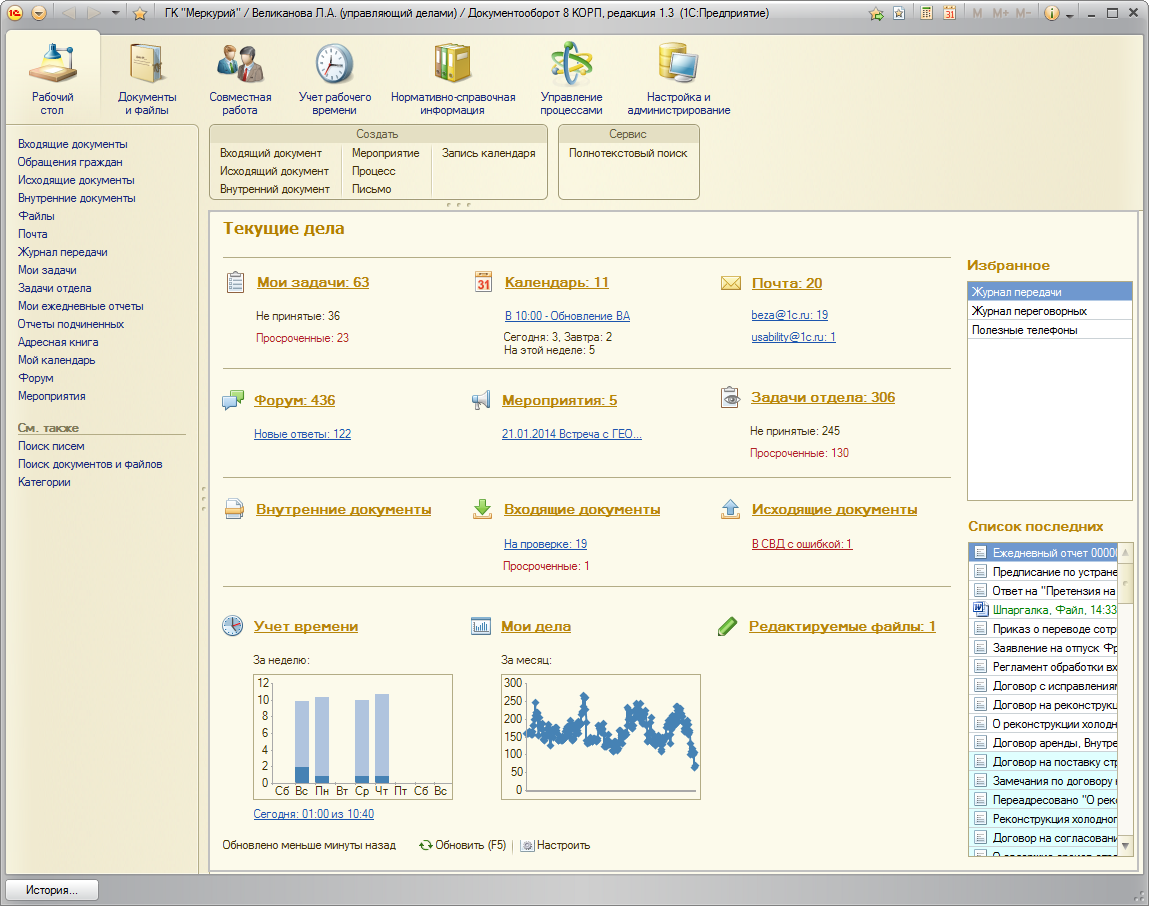
Task: Open the Мои задачи: 63 link
Action: click(x=313, y=282)
